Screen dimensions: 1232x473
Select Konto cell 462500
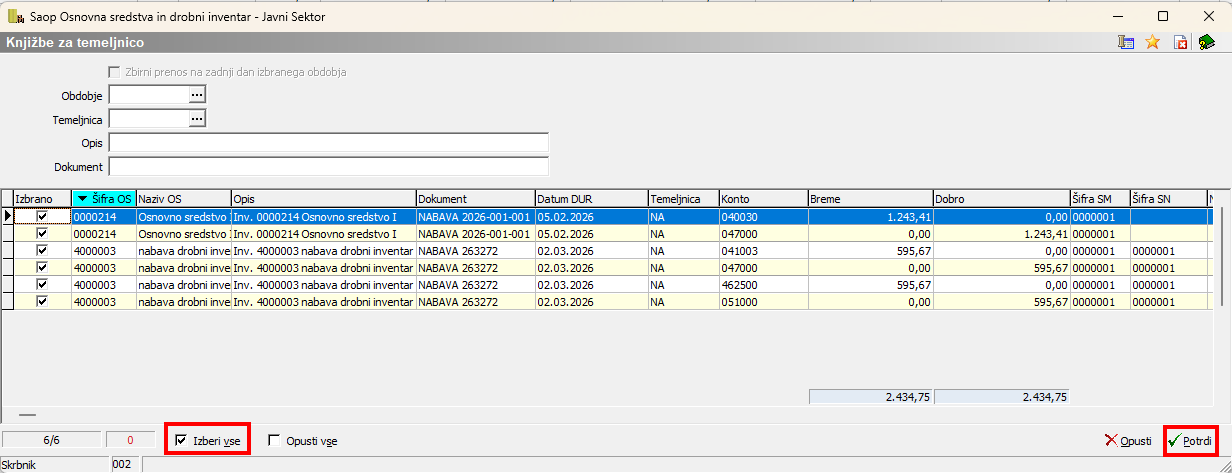(x=763, y=284)
